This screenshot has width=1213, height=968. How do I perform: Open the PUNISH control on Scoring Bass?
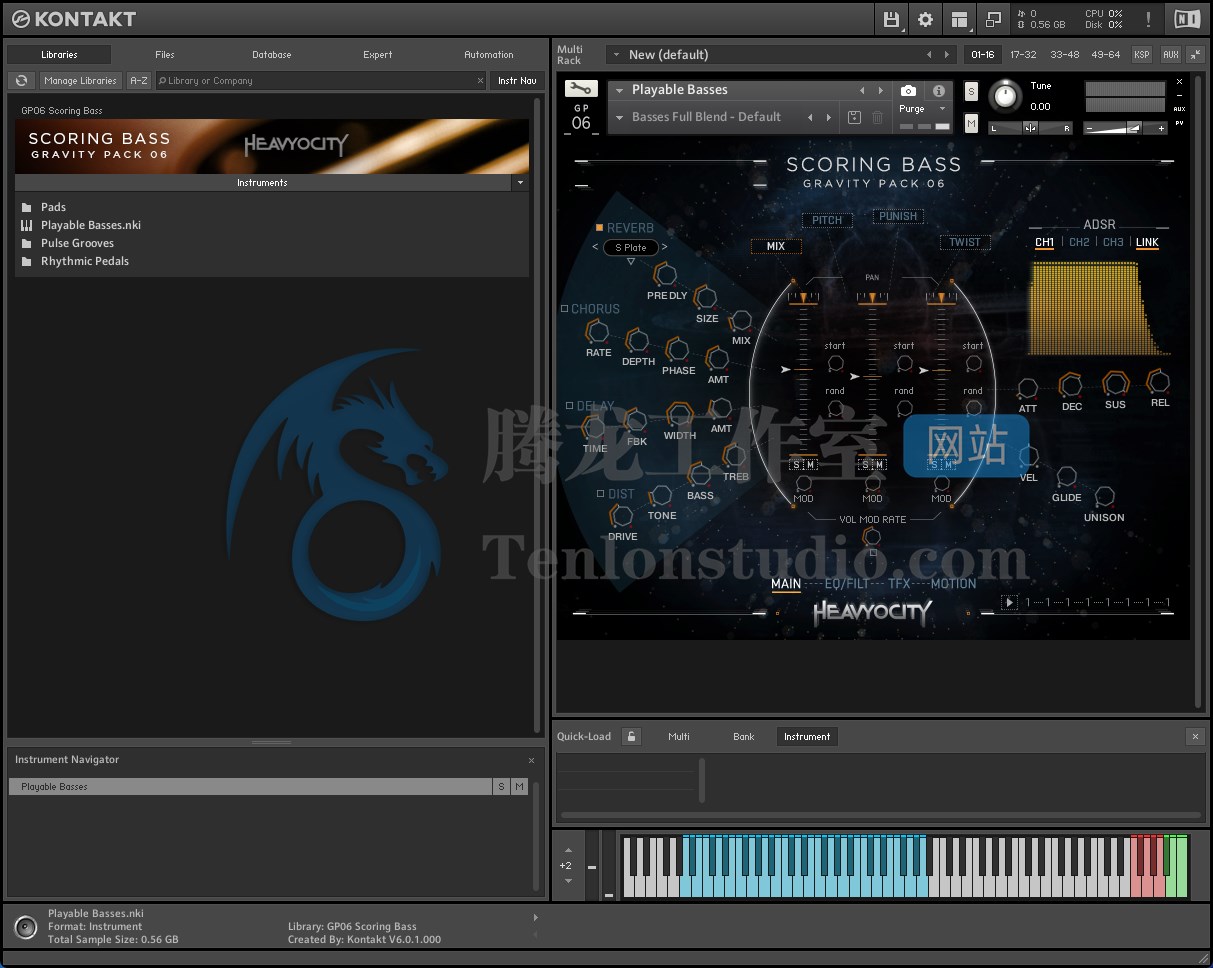click(x=897, y=216)
